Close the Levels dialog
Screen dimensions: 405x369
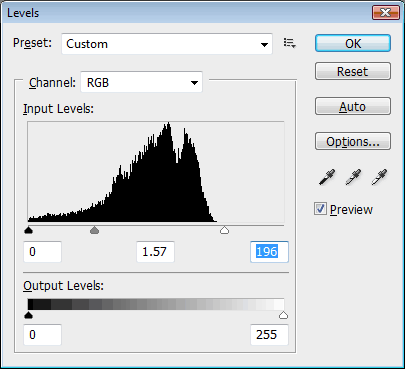(x=386, y=13)
